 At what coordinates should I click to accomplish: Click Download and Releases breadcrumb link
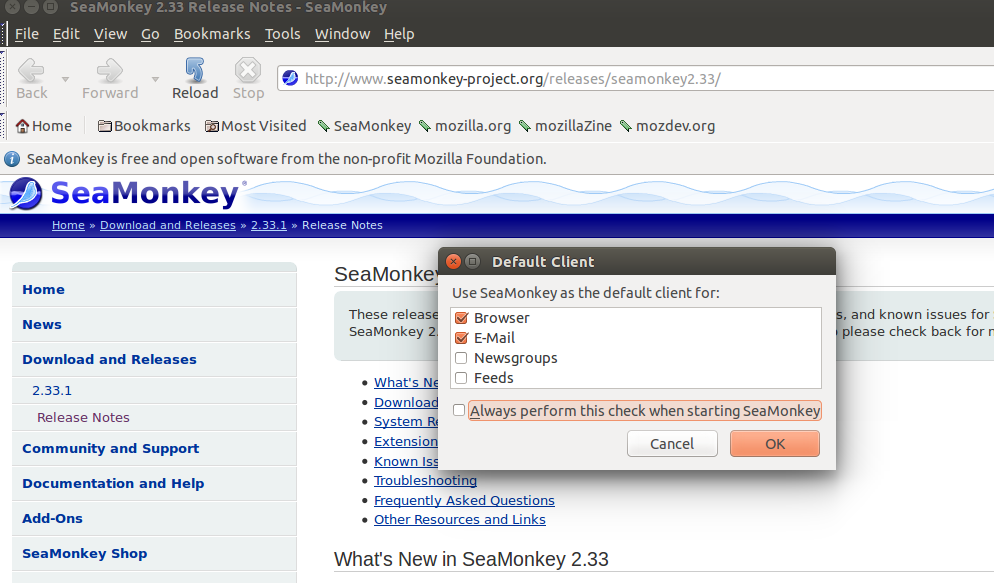click(168, 225)
